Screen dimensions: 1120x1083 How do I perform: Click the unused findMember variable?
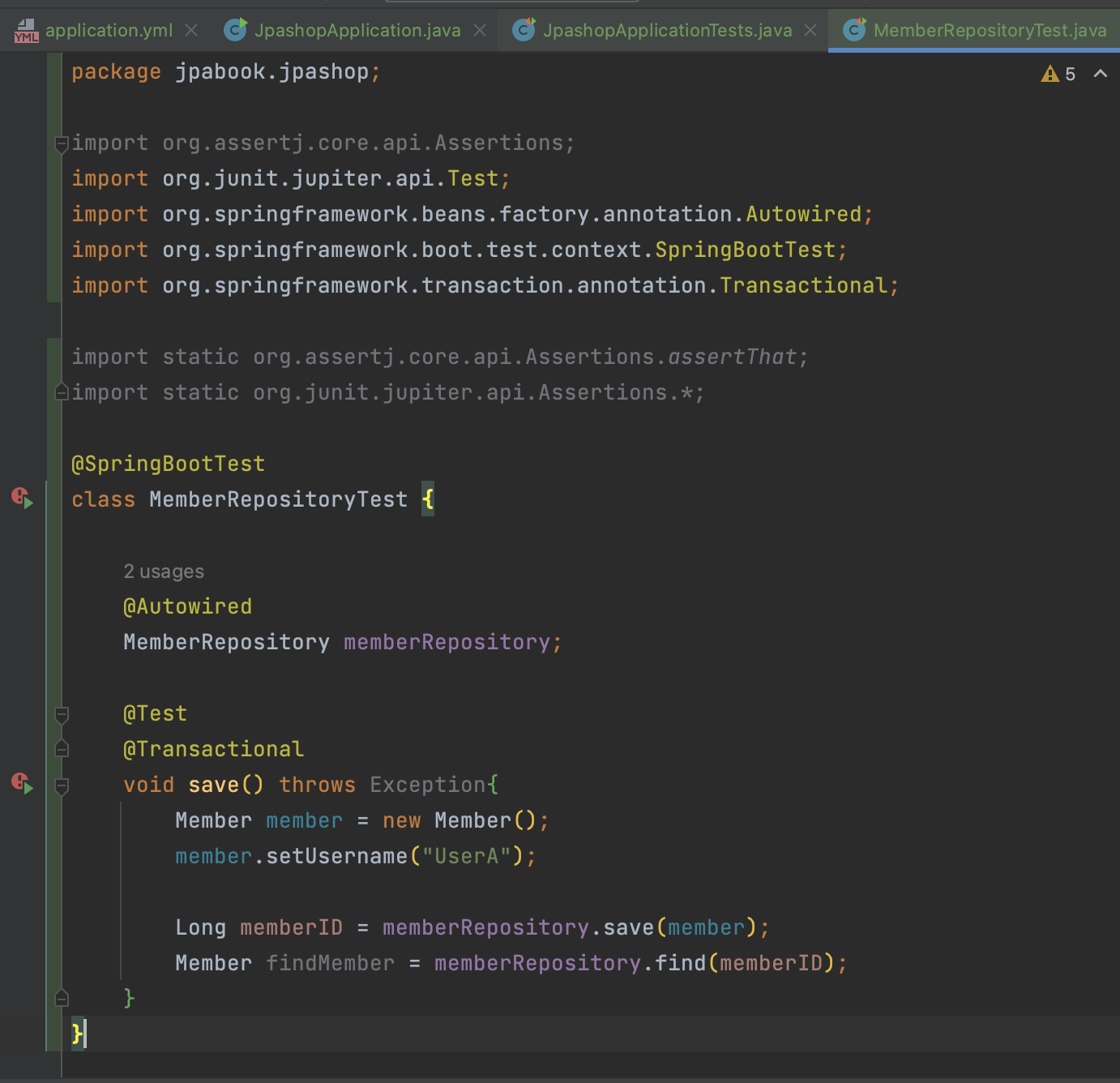tap(331, 963)
